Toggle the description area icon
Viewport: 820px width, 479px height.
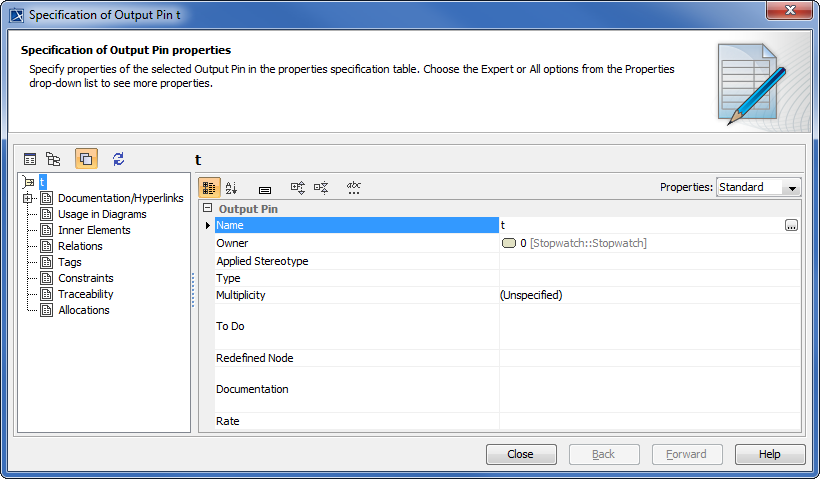tap(265, 190)
